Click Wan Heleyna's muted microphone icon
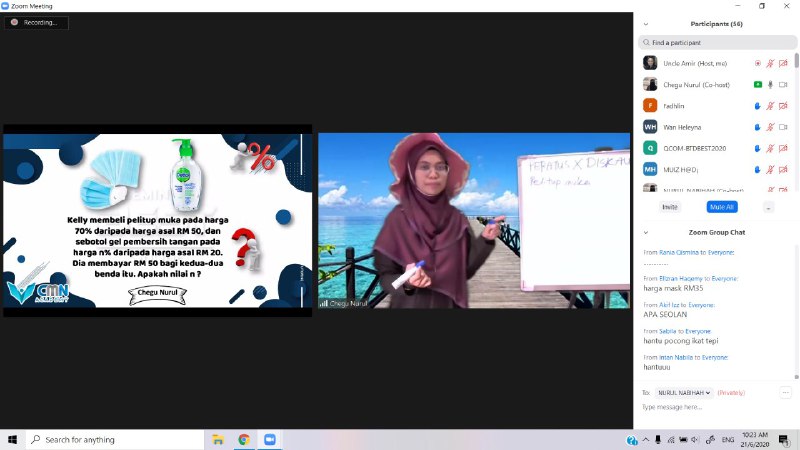800x450 pixels. click(770, 127)
